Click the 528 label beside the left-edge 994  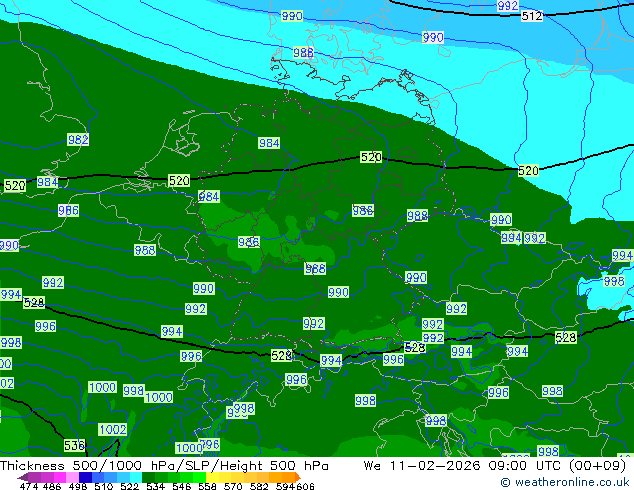pyautogui.click(x=34, y=302)
